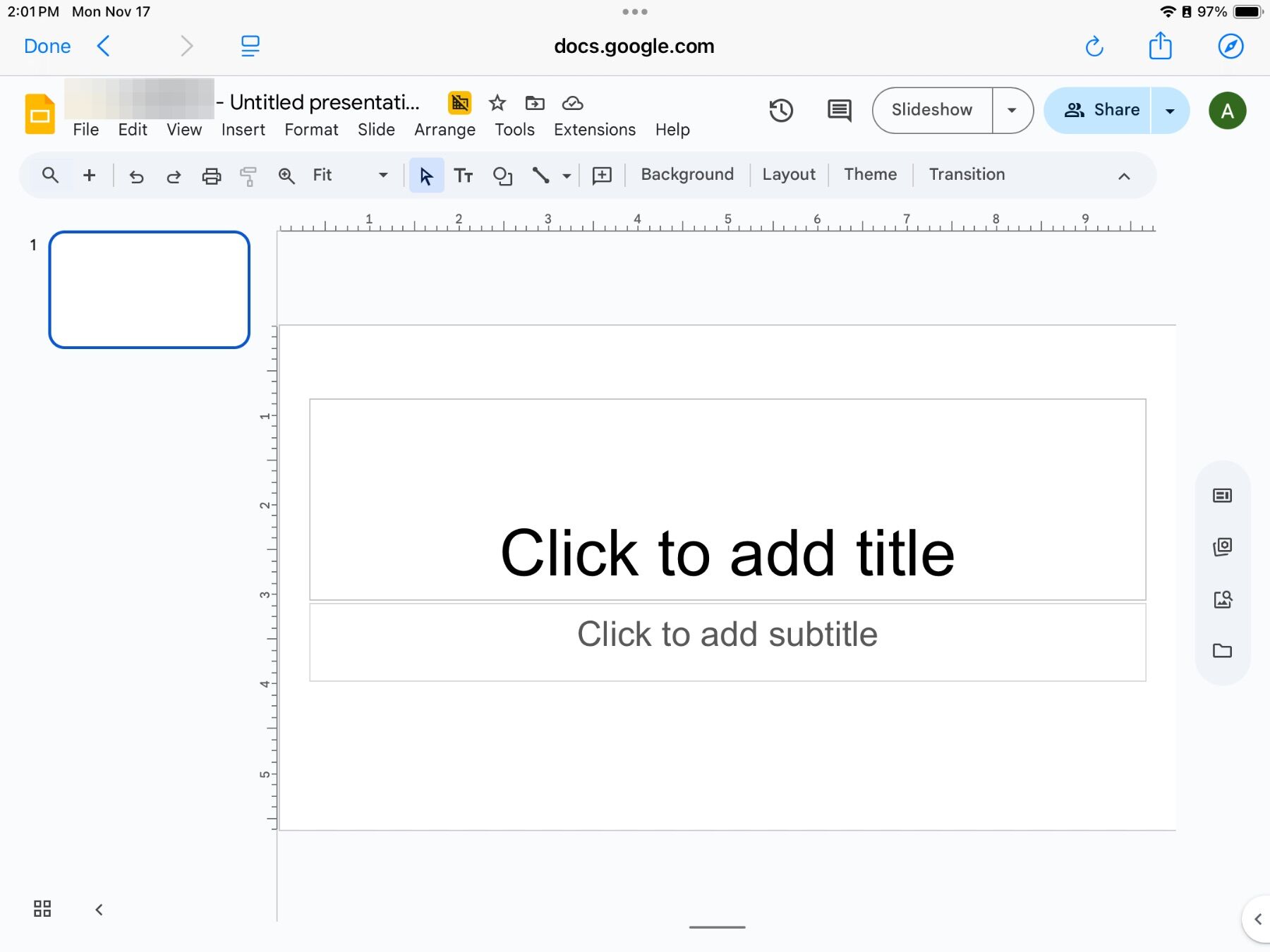Open page in Safari compass icon
Image resolution: width=1270 pixels, height=952 pixels.
pos(1230,47)
